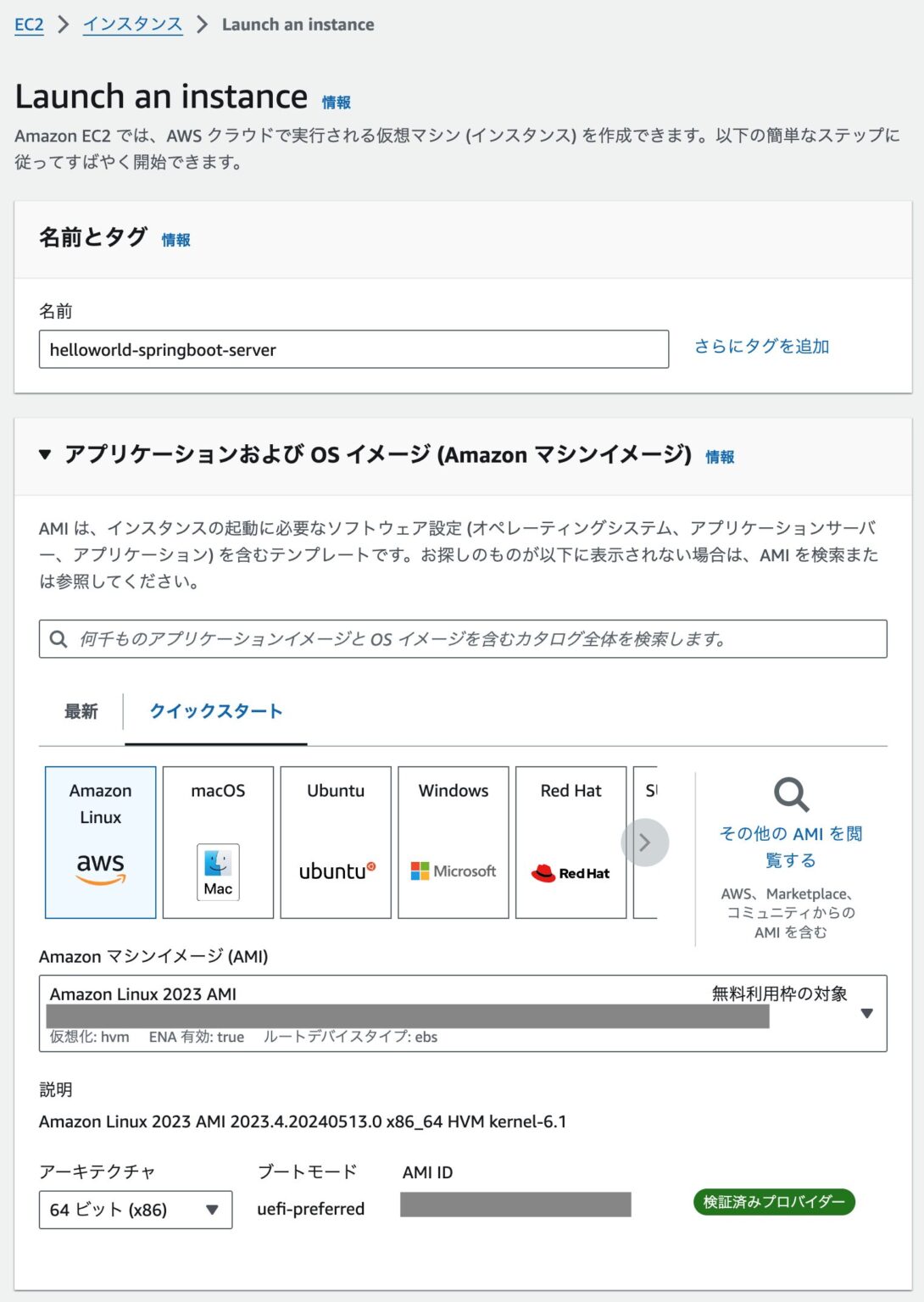Switch to the クイックスタート tab
924x1302 pixels.
[x=215, y=712]
